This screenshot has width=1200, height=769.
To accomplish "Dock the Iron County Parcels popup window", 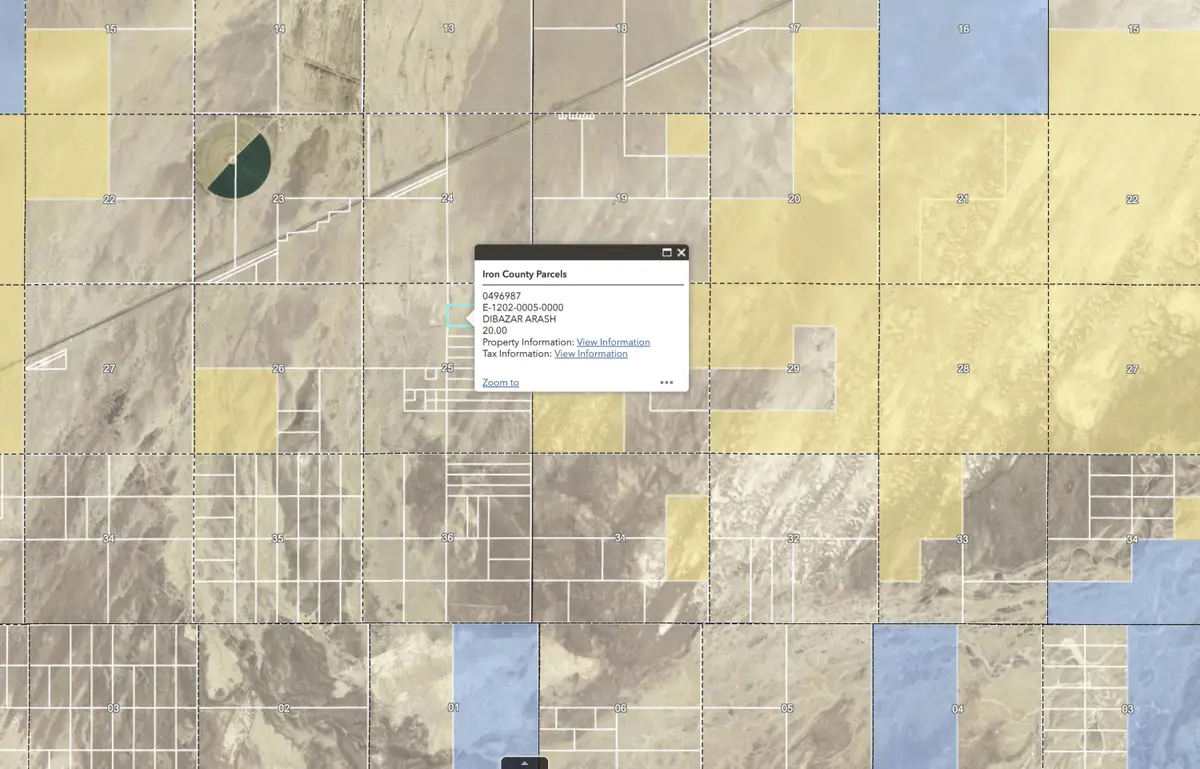I will 665,253.
